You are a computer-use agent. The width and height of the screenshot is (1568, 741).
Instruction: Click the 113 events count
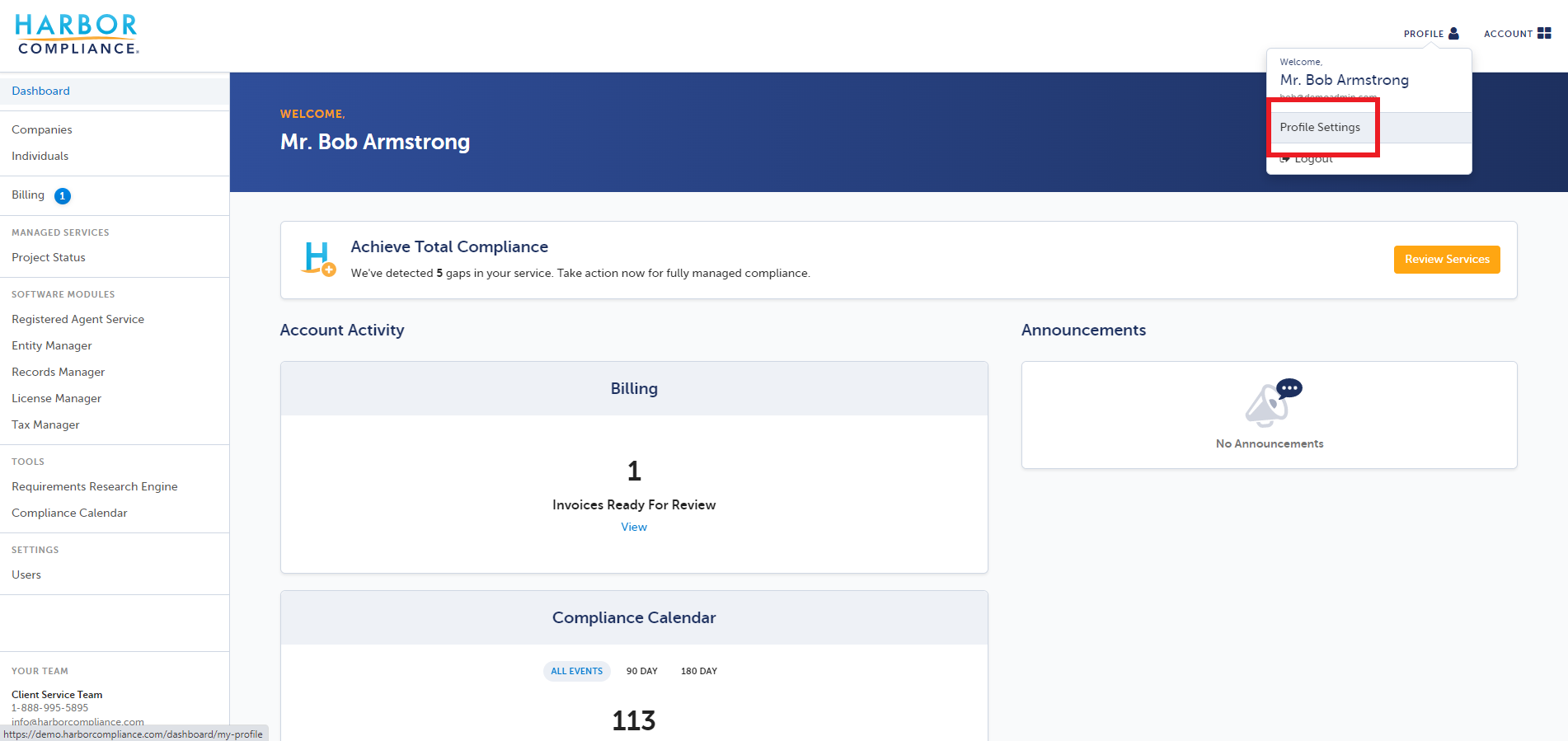[x=634, y=720]
